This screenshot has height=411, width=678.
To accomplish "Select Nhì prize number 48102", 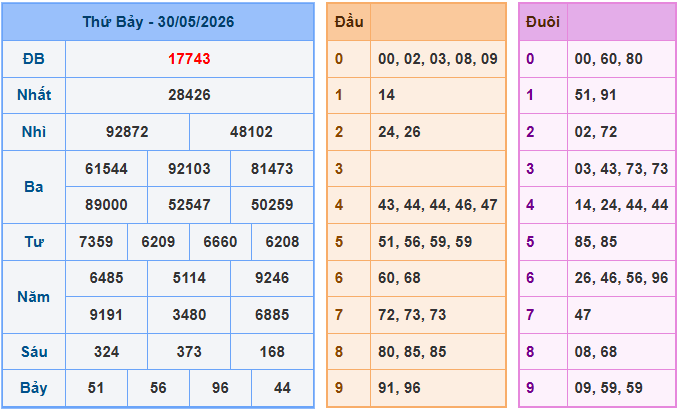I will pyautogui.click(x=251, y=132).
